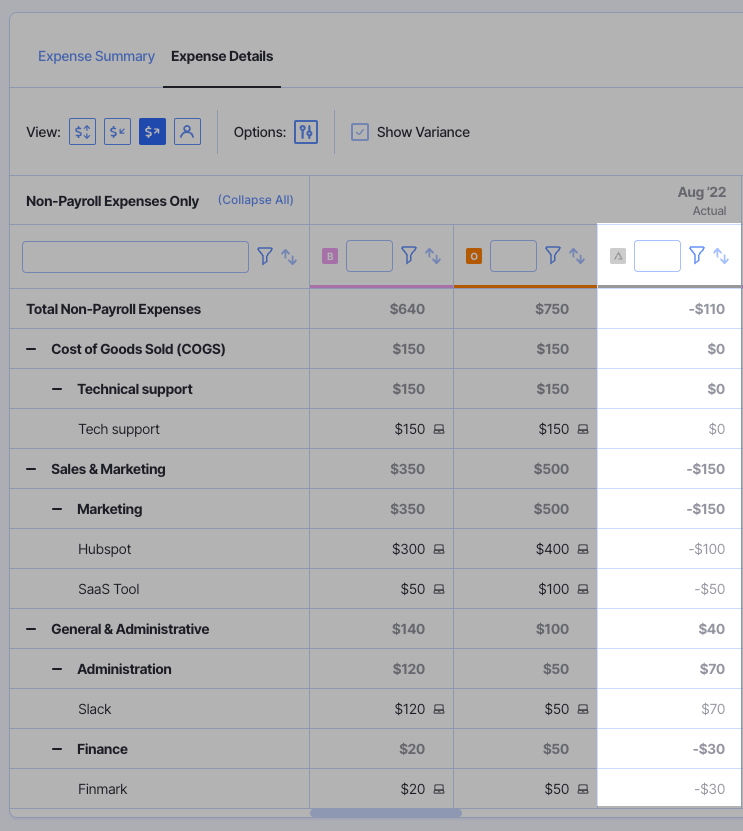
Task: Uncheck the Show Variance checkbox
Action: 359,131
